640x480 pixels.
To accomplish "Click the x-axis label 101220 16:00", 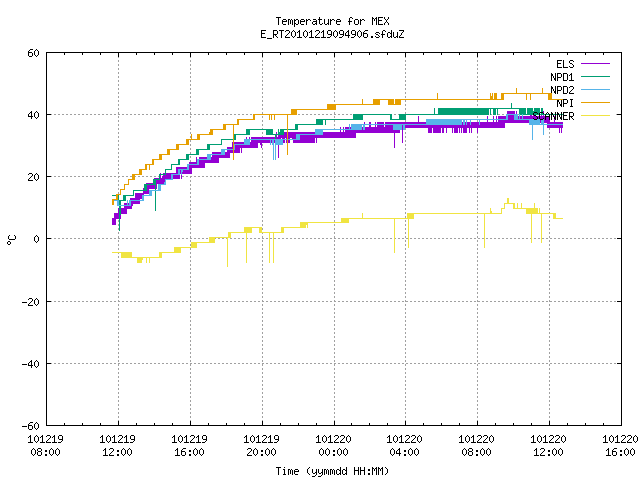I will point(620,446).
